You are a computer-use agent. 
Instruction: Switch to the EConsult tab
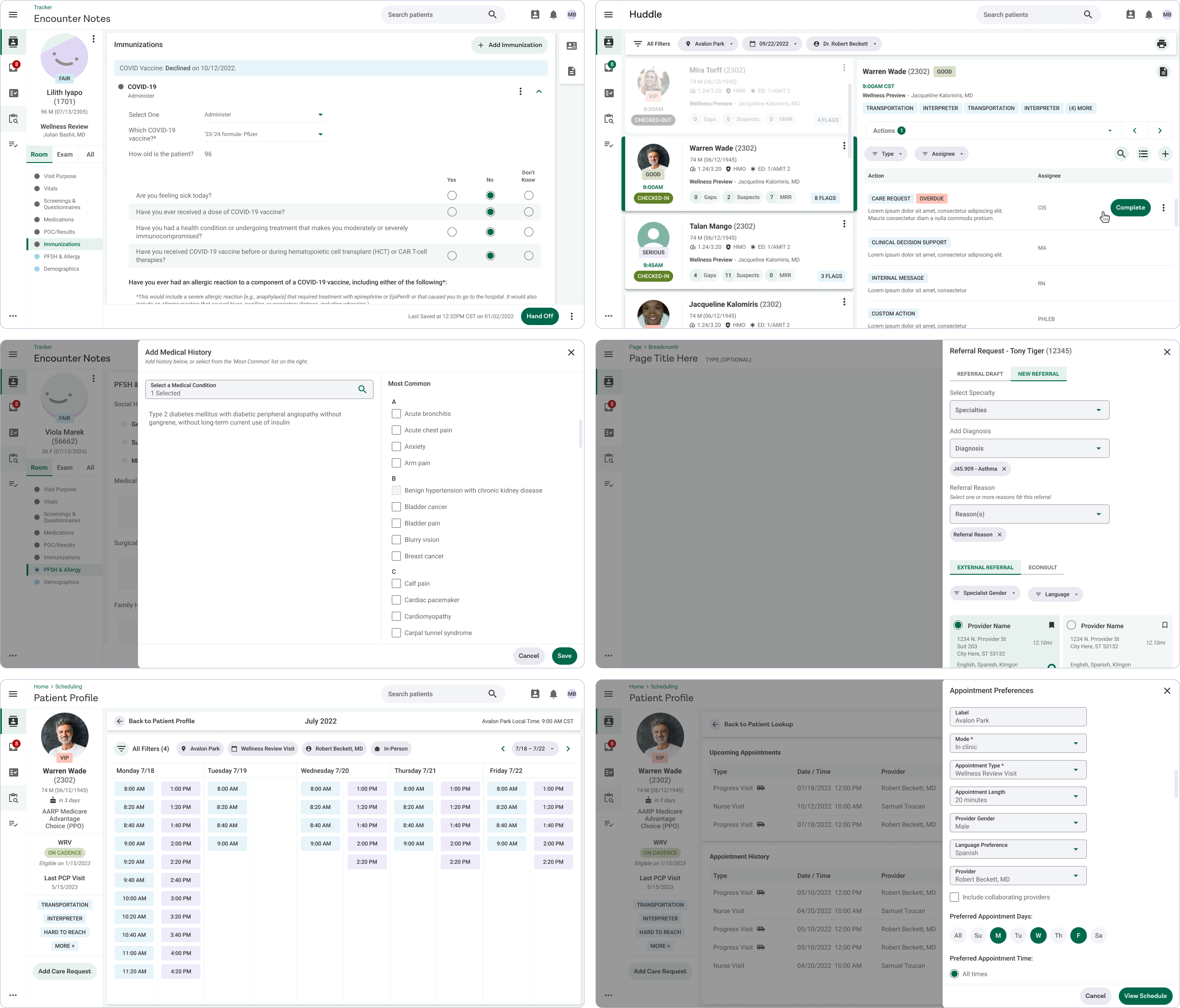click(x=1042, y=567)
